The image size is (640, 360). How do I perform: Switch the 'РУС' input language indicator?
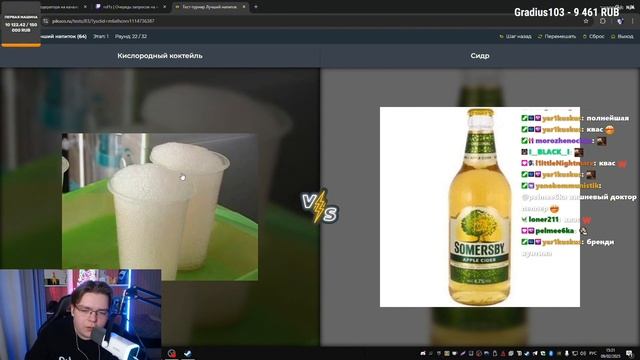[593, 353]
